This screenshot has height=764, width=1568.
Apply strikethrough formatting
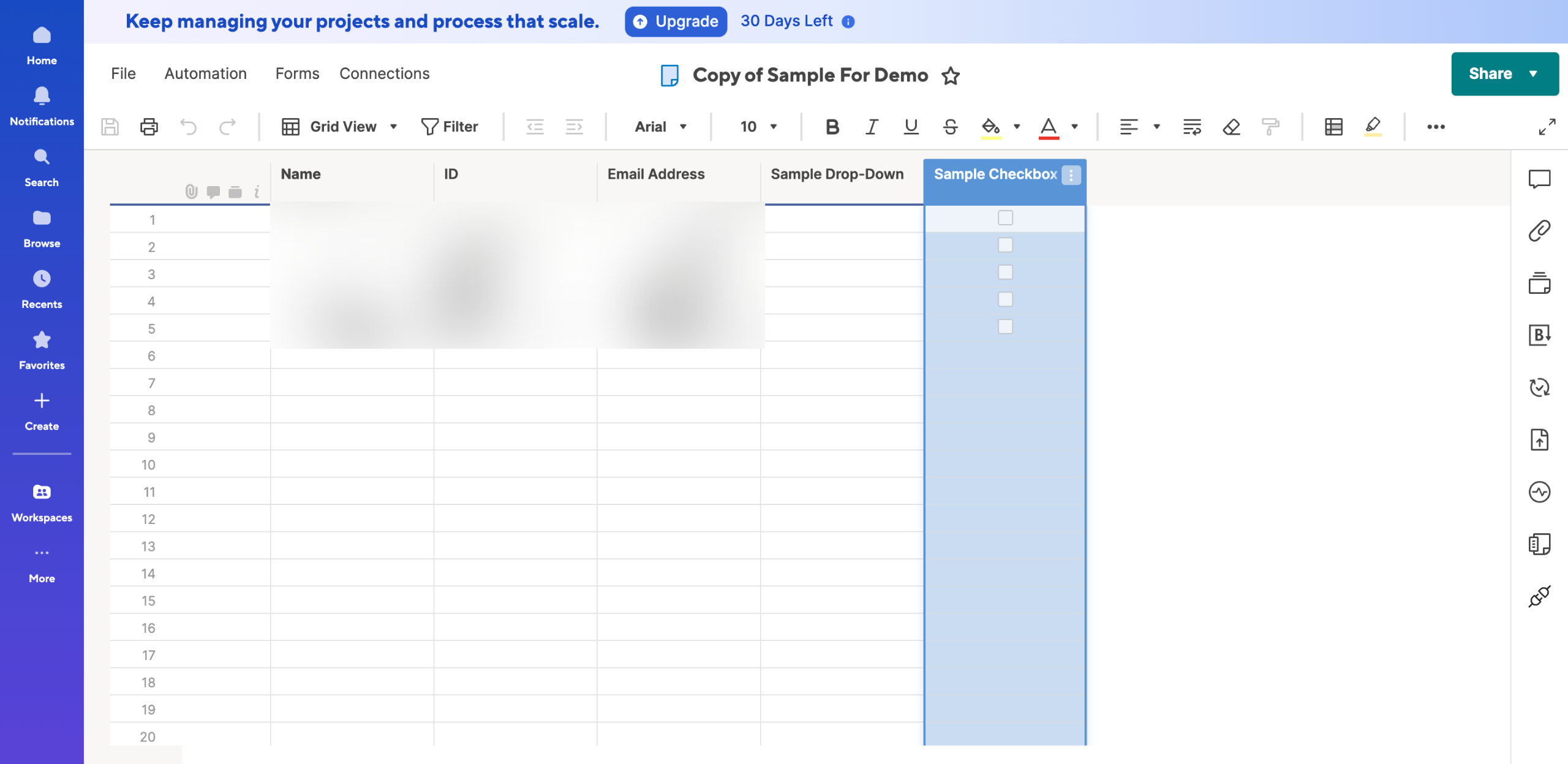[x=950, y=127]
